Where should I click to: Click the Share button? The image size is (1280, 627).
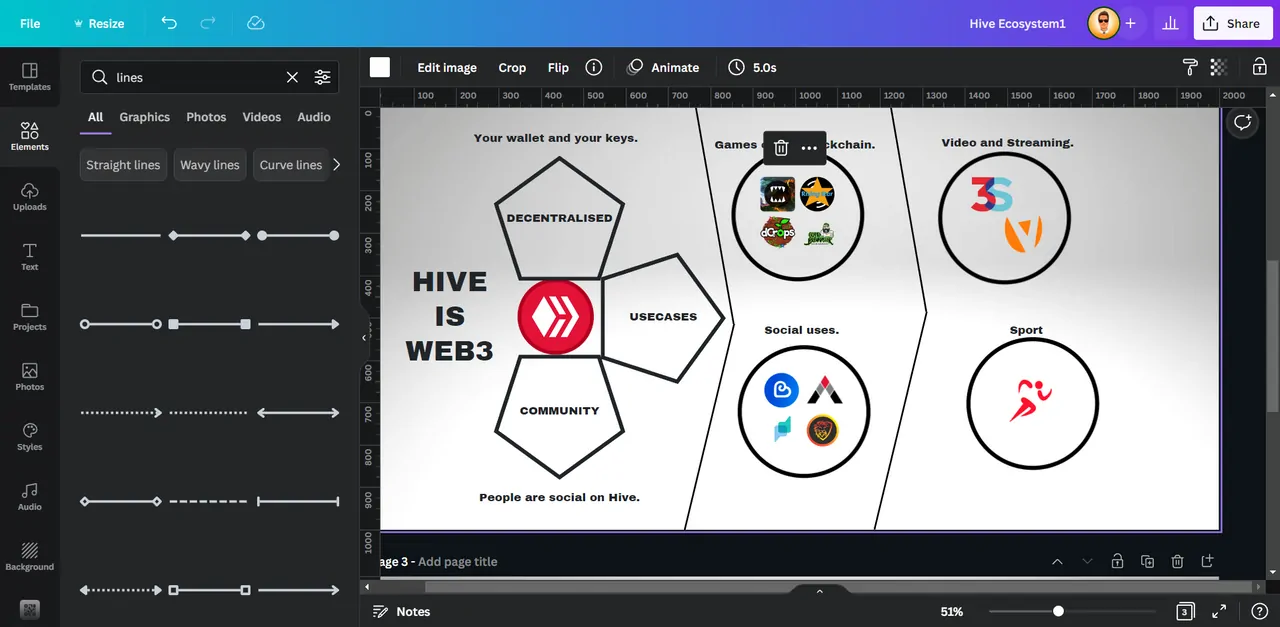click(1233, 23)
